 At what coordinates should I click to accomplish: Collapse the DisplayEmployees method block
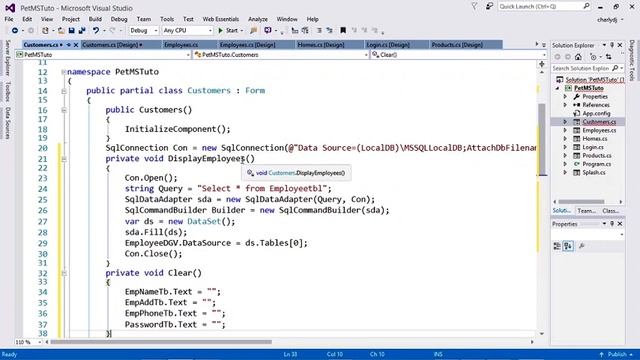64,159
